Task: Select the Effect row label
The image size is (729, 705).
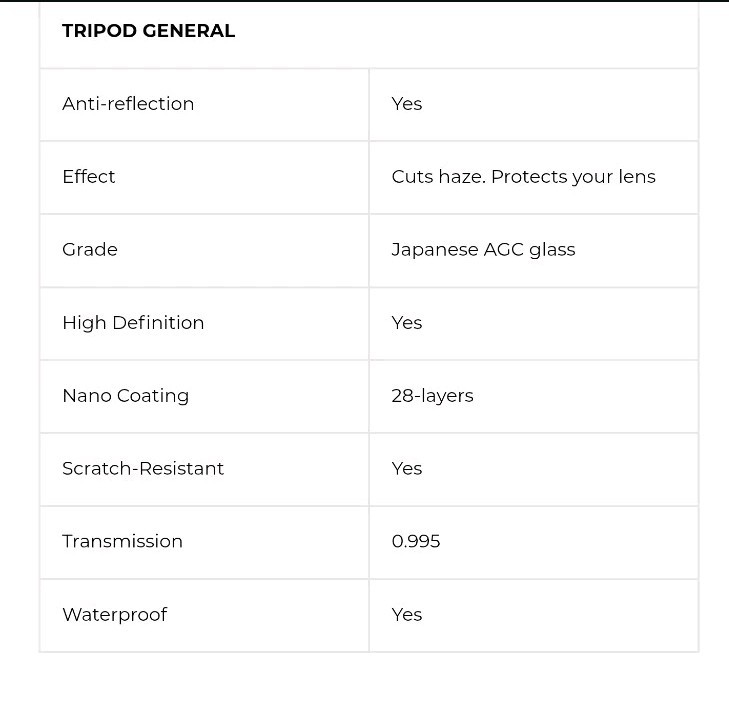Action: click(89, 177)
